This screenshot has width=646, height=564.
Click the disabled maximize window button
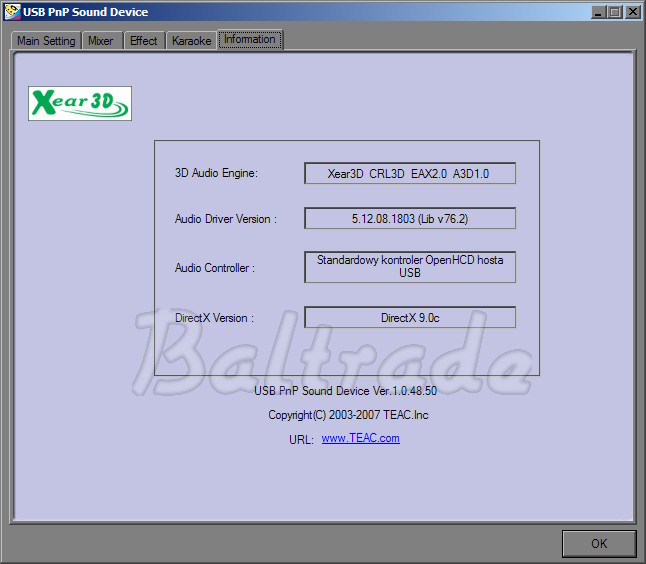pos(614,12)
